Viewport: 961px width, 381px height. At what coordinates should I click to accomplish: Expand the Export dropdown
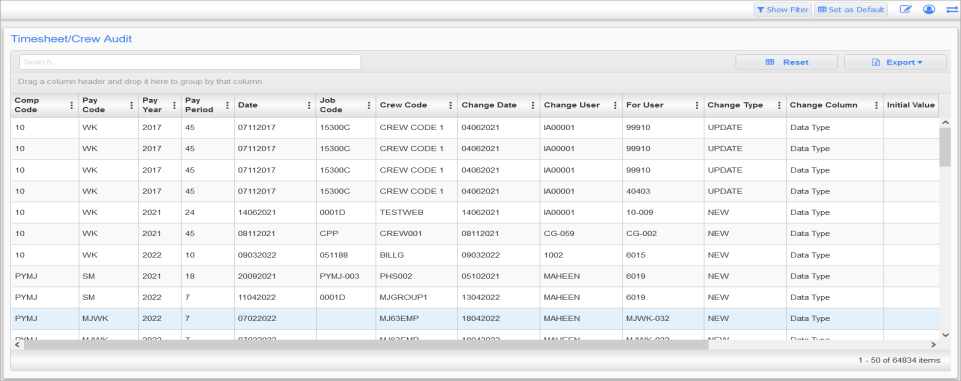point(895,62)
